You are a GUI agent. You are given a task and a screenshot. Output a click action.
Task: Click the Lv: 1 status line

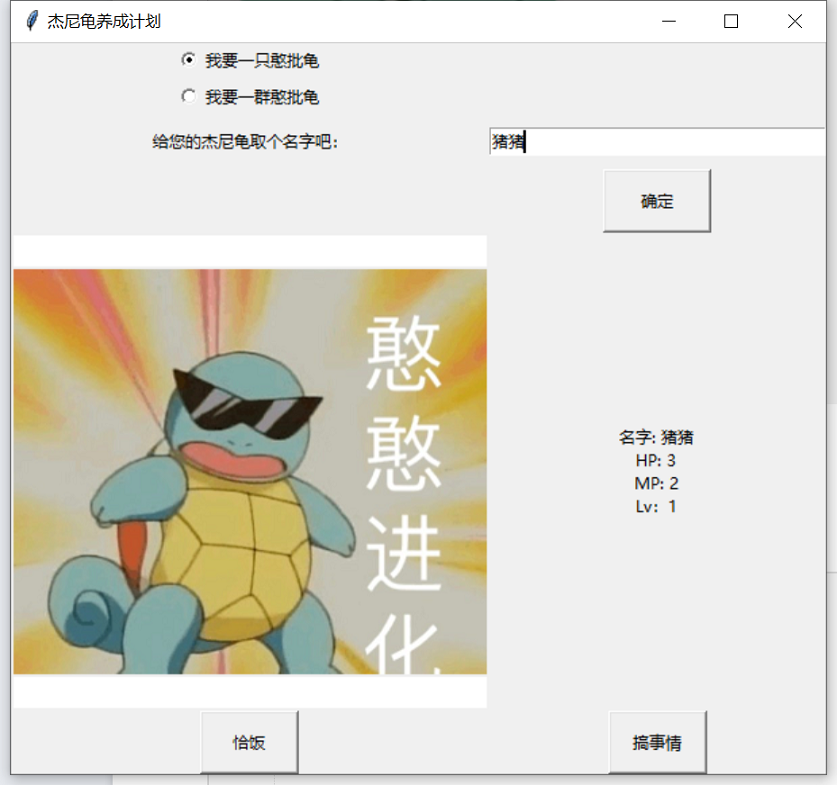point(656,506)
